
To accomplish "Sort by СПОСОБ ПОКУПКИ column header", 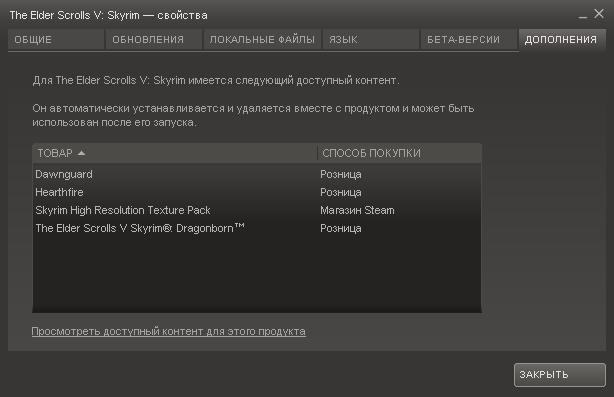I will pos(399,153).
